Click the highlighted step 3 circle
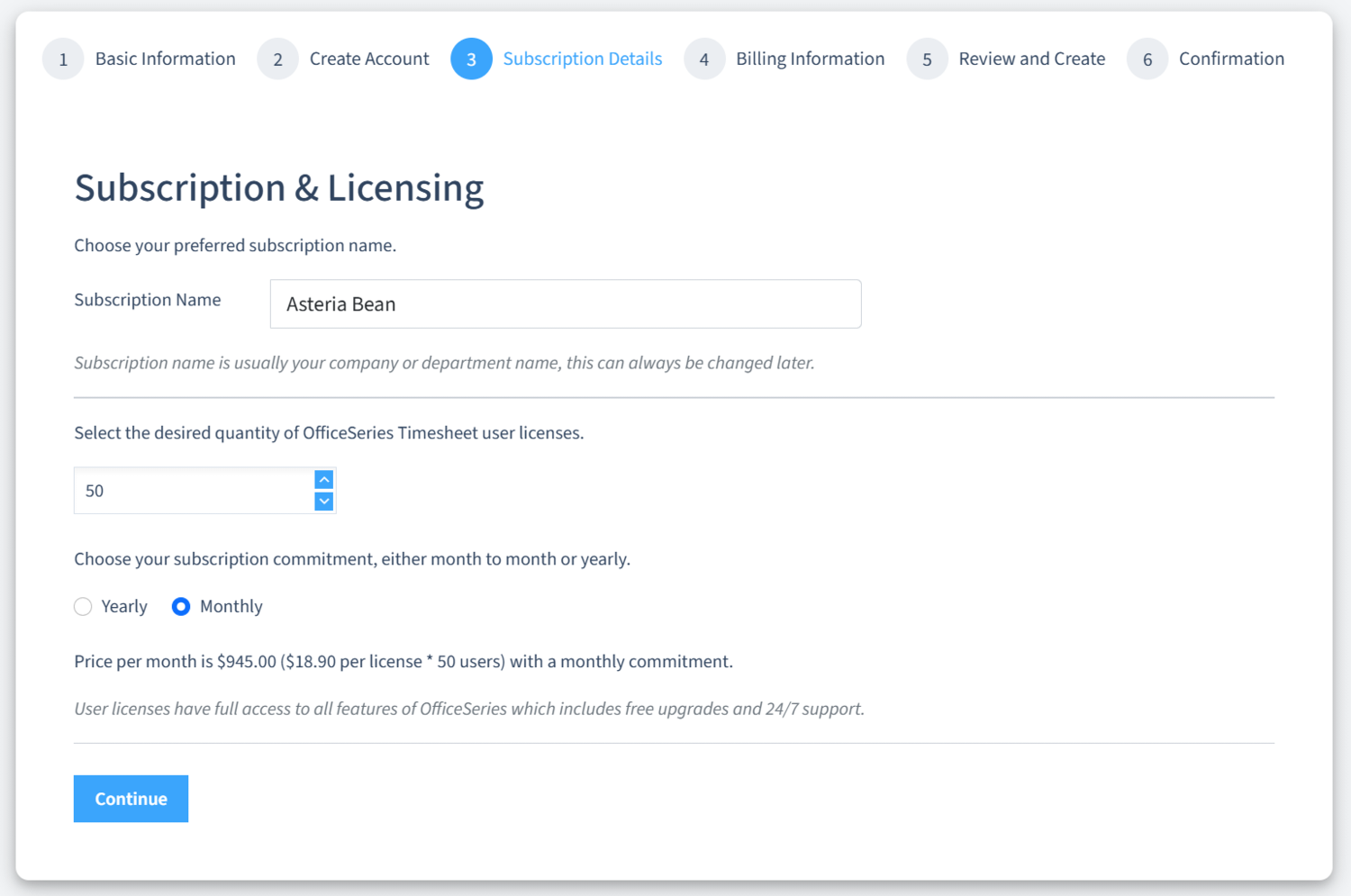Image resolution: width=1351 pixels, height=896 pixels. [471, 59]
